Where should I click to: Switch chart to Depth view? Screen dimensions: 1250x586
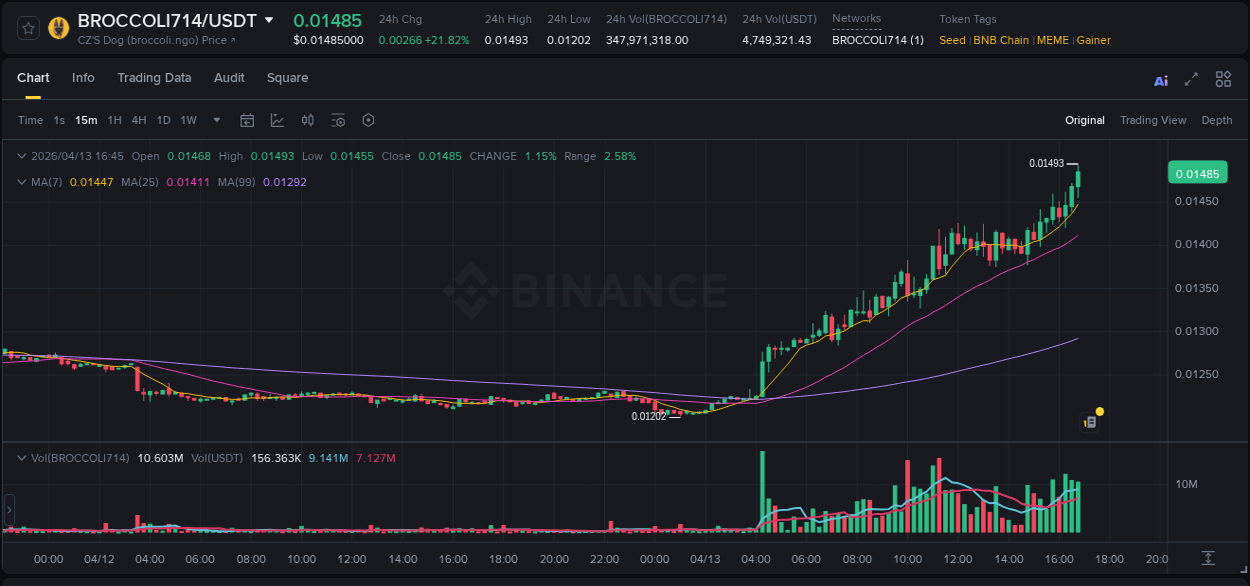1217,120
